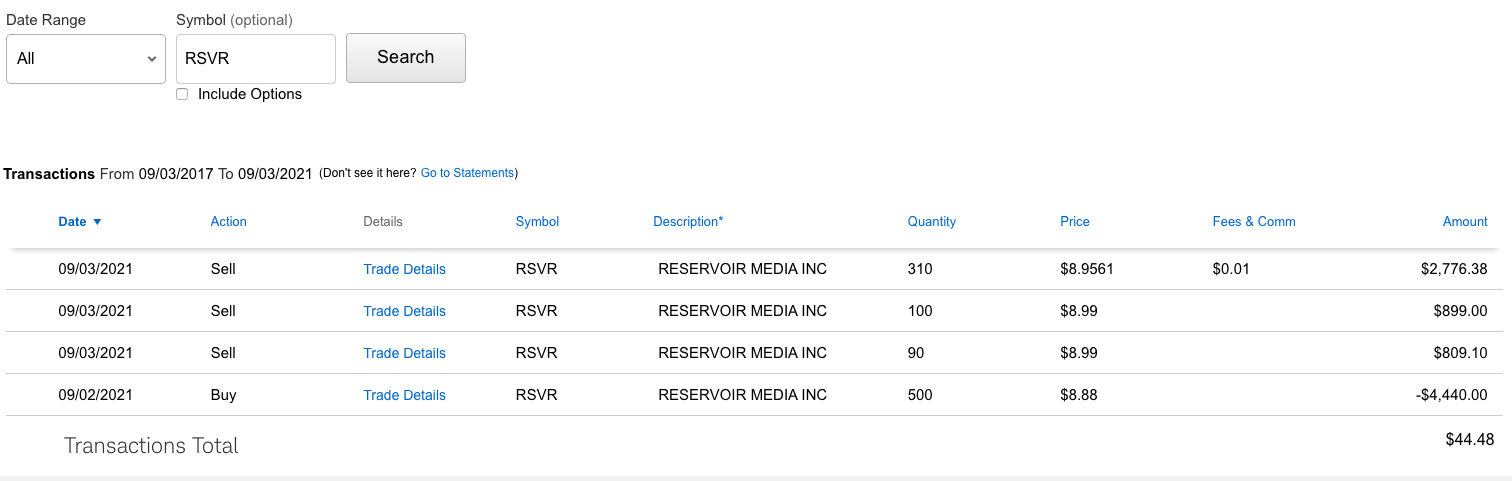Sort by the Date column header
Screen dimensions: 1512x481
[72, 222]
